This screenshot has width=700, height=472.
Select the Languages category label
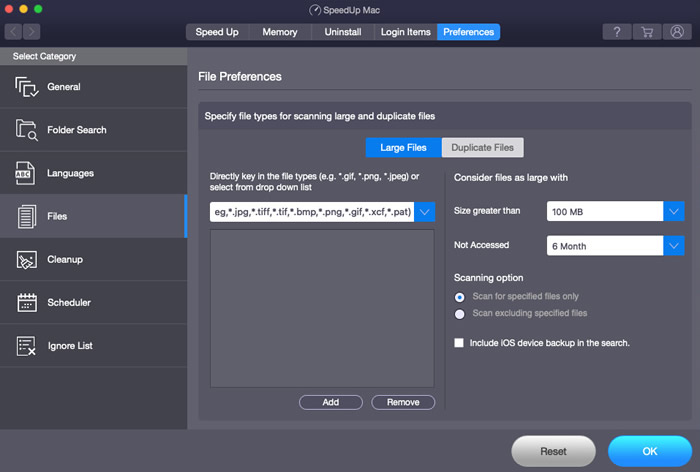[x=71, y=173]
